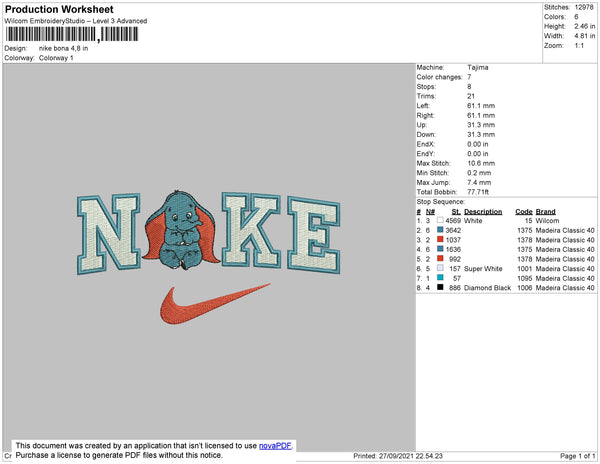Screen dimensions: 600x464
Task: Click the Height value 2.46 in
Action: pyautogui.click(x=585, y=26)
